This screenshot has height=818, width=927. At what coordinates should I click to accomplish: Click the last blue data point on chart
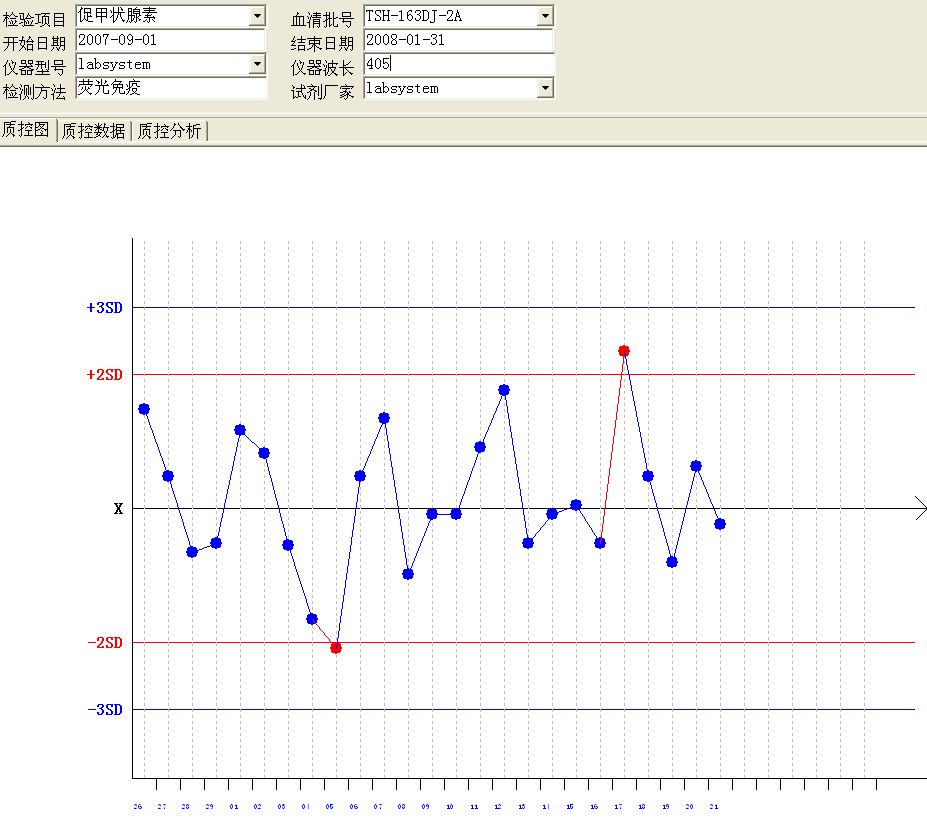tap(720, 524)
